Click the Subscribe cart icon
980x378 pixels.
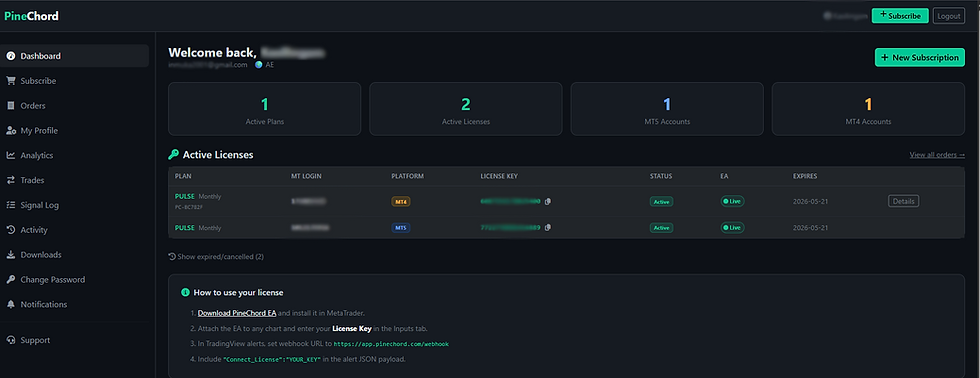coord(11,81)
